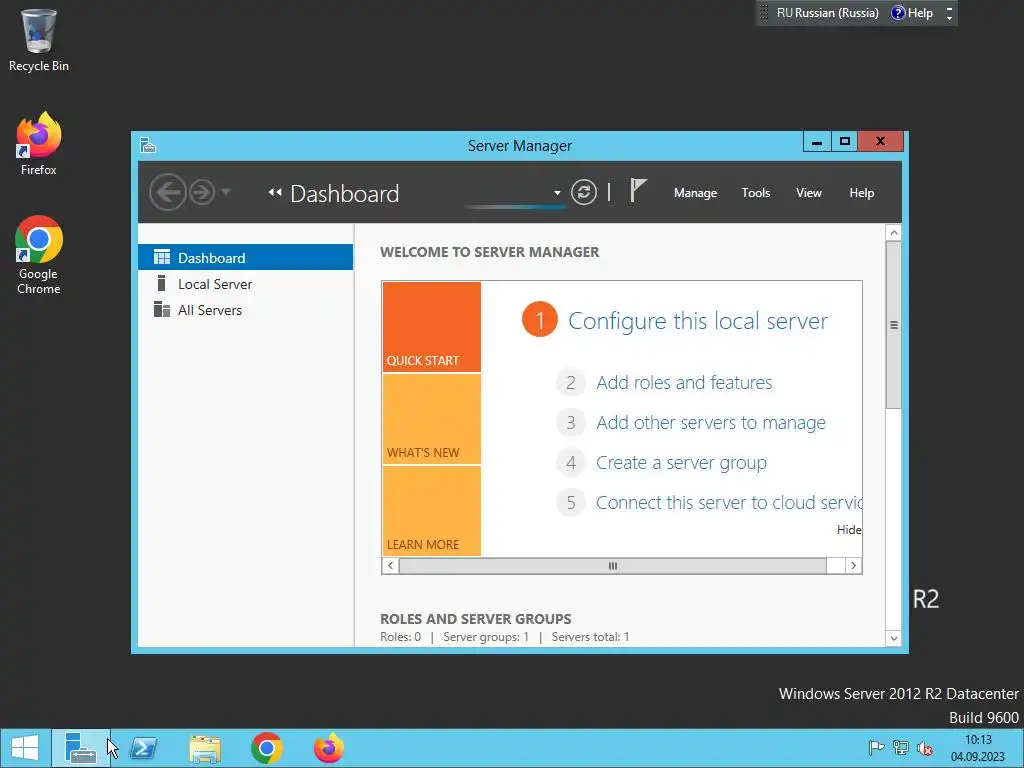Open the notifications flag
1024x768 pixels.
click(637, 191)
